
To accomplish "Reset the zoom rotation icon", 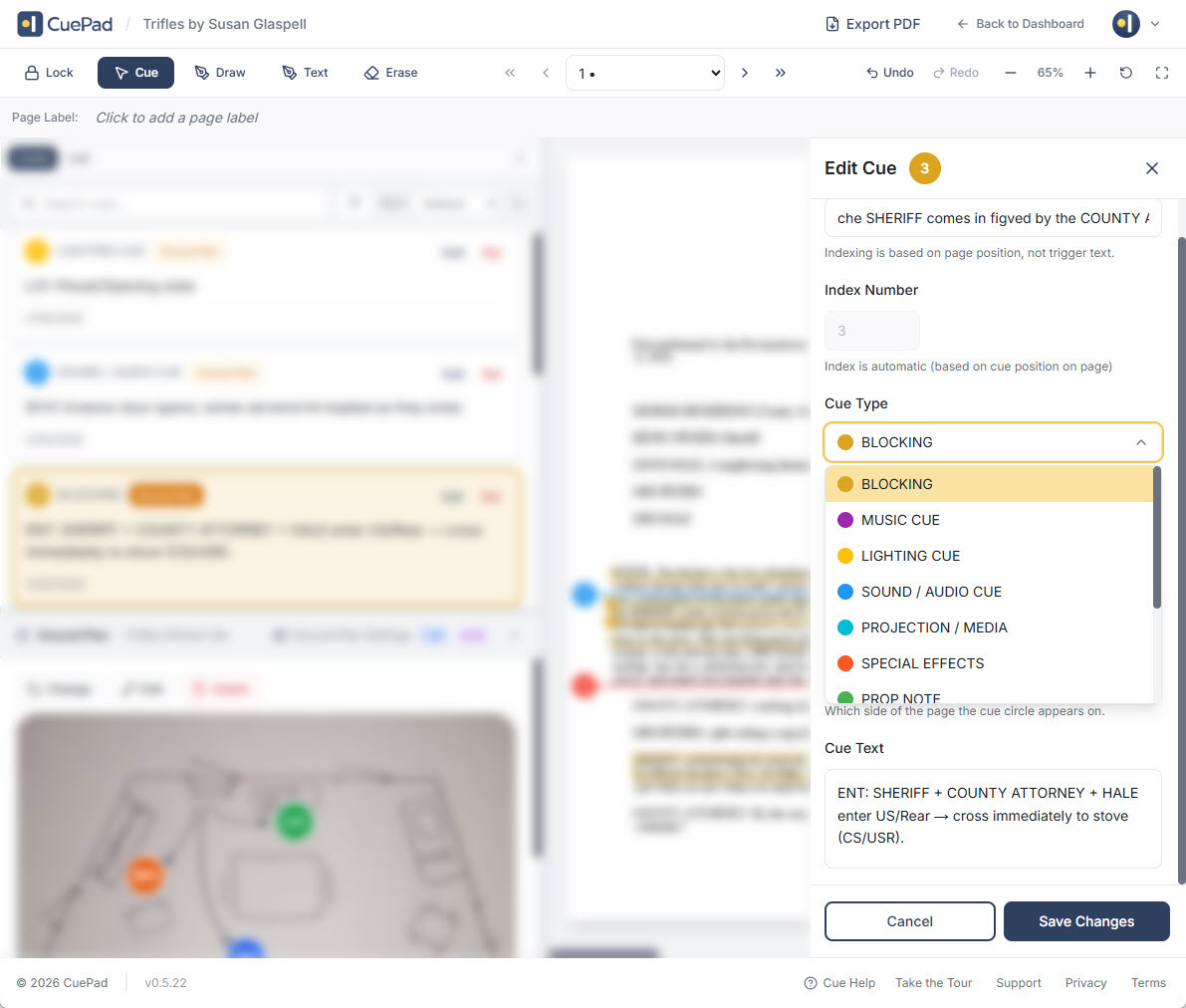I will (x=1126, y=73).
